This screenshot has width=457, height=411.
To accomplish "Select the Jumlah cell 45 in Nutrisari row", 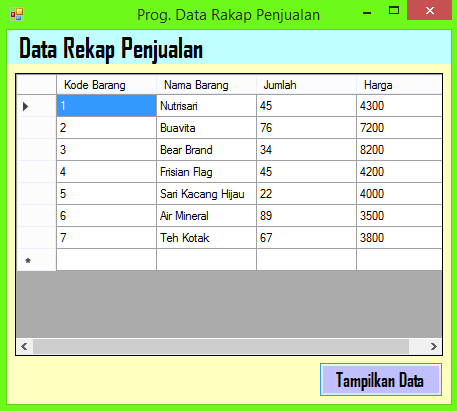I will (306, 106).
